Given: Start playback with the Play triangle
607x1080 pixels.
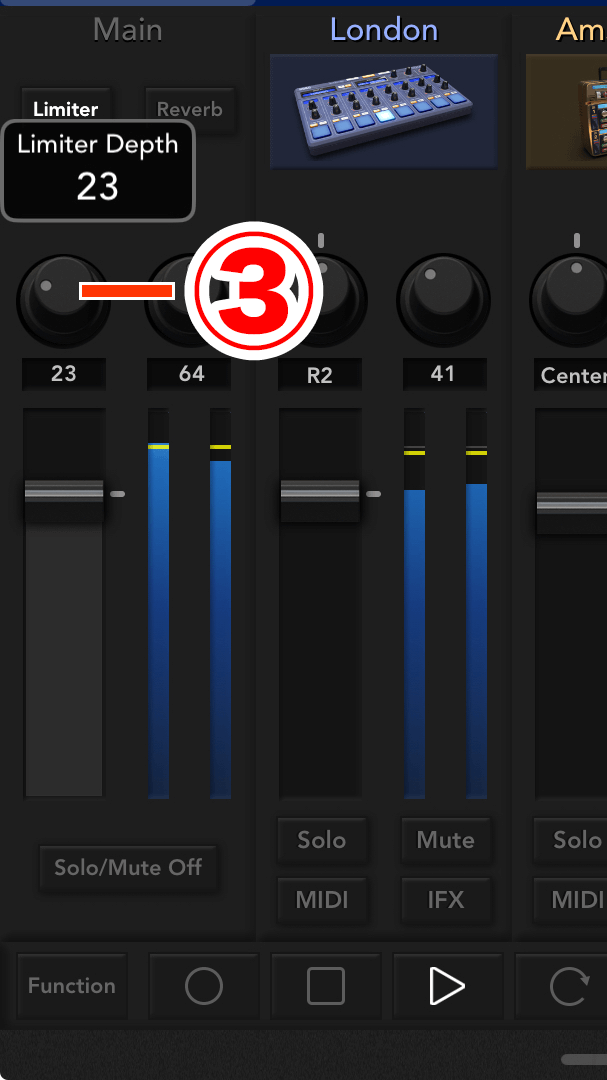Looking at the screenshot, I should (448, 986).
